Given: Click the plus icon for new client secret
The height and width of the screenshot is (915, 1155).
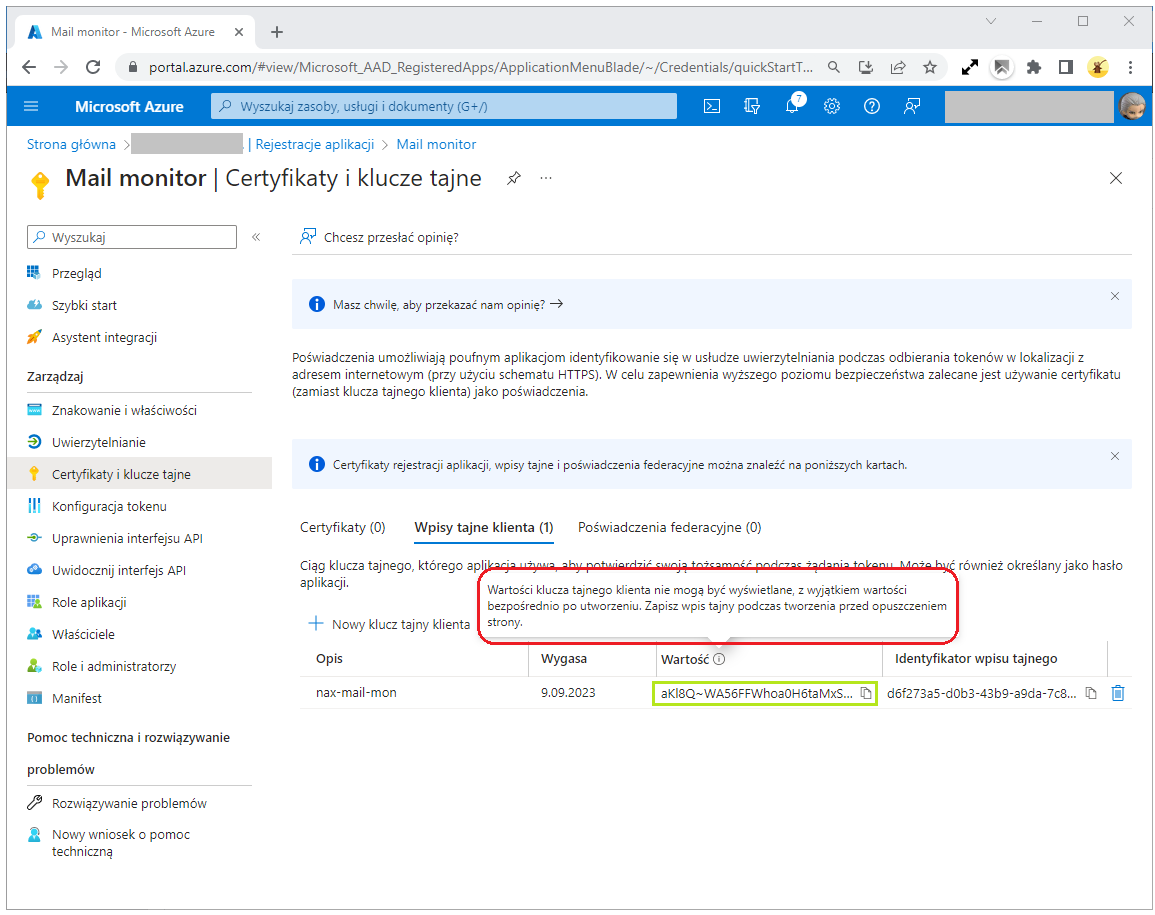Looking at the screenshot, I should pos(315,623).
